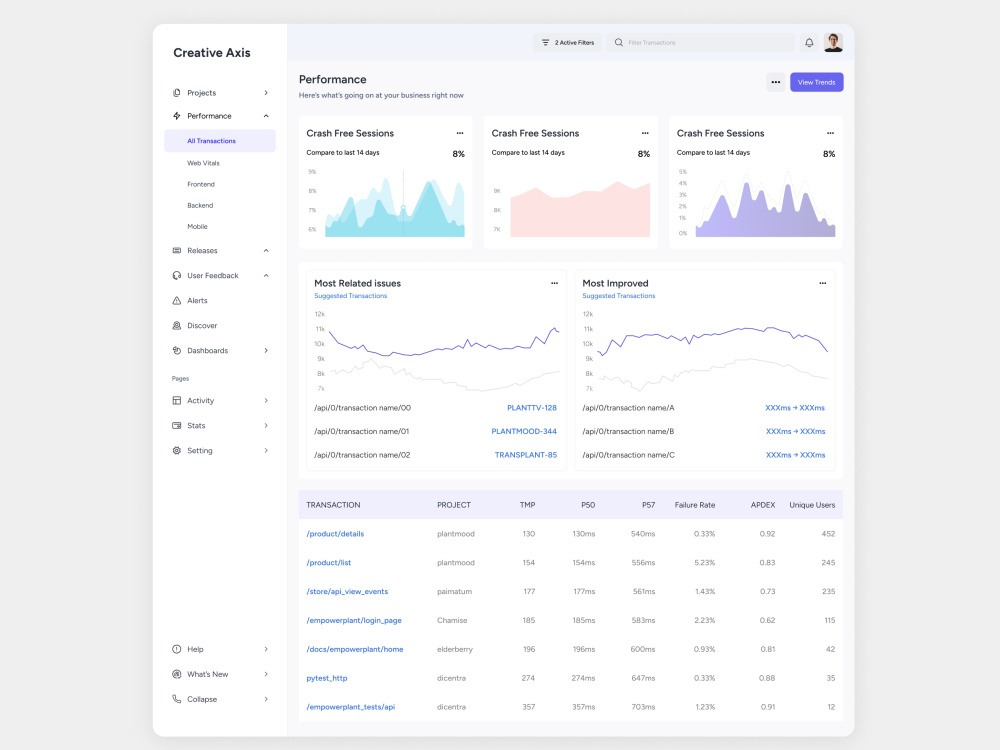This screenshot has width=1000, height=750.
Task: Click the search magnifier icon
Action: [619, 43]
